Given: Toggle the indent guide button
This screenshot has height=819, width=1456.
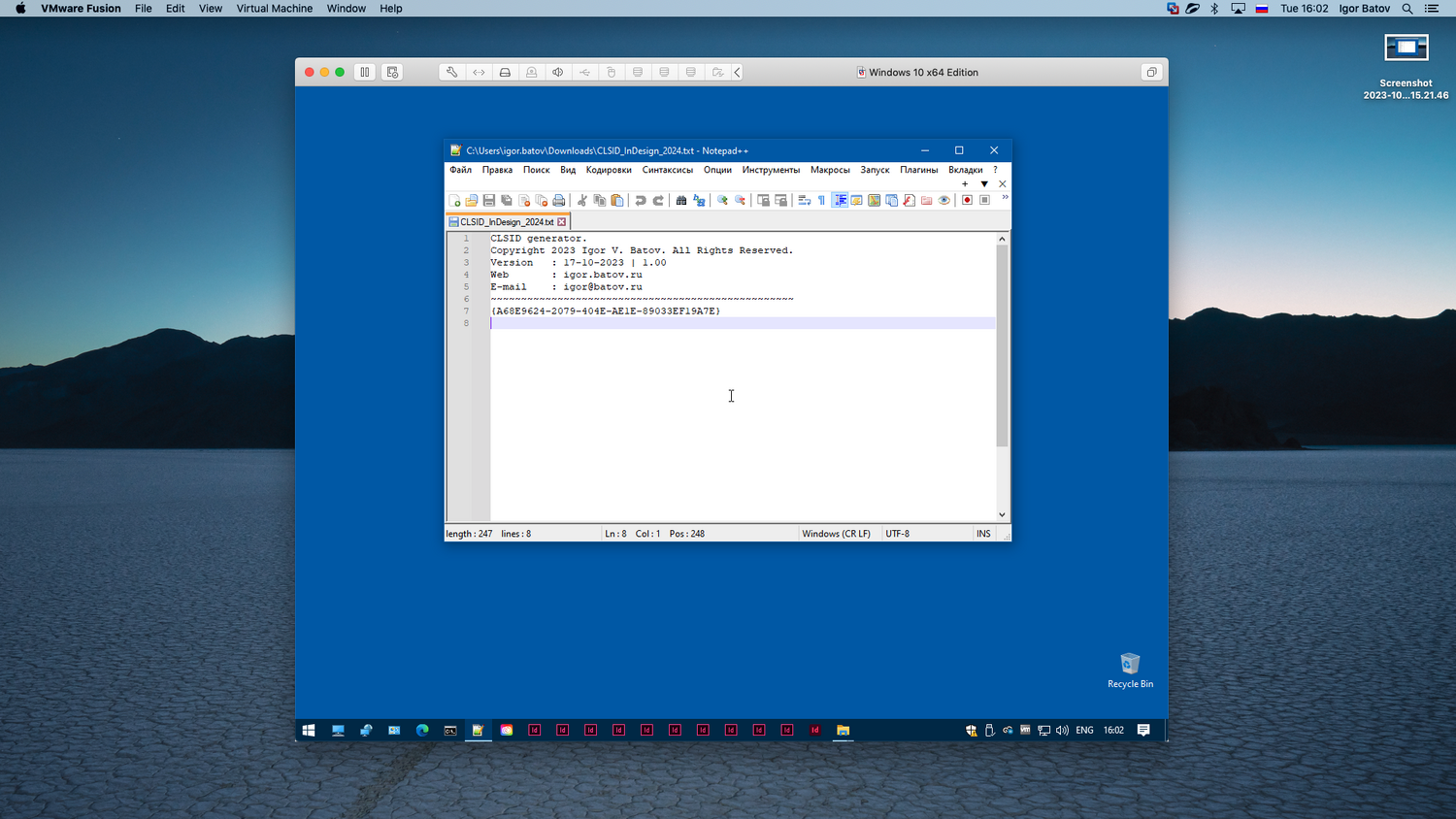Looking at the screenshot, I should tap(840, 201).
